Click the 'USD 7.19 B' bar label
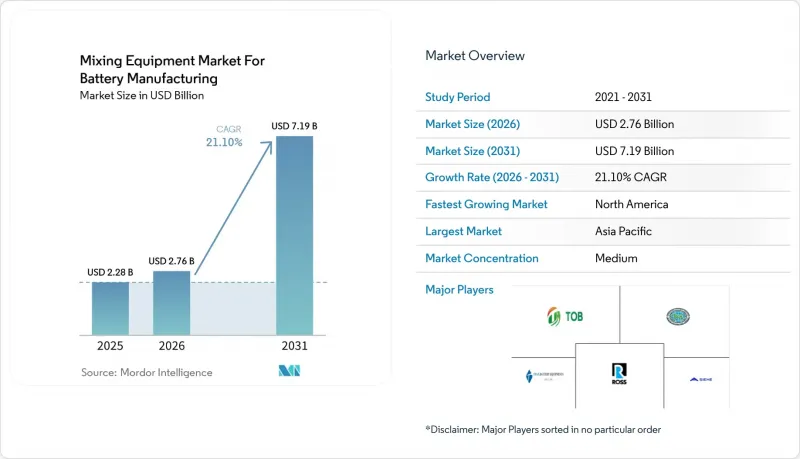 click(x=294, y=126)
